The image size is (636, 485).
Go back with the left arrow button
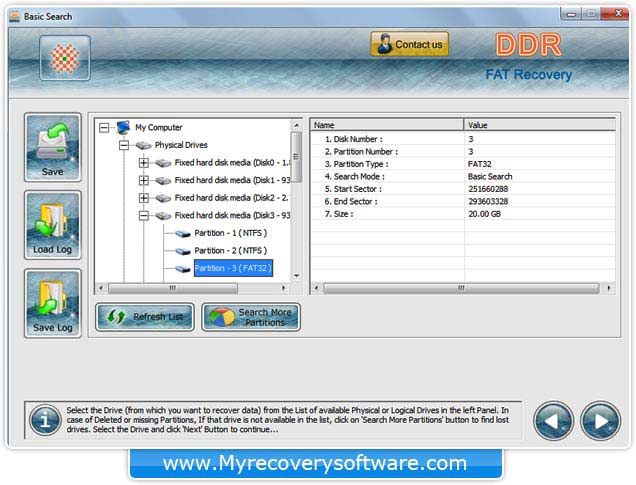pos(553,421)
